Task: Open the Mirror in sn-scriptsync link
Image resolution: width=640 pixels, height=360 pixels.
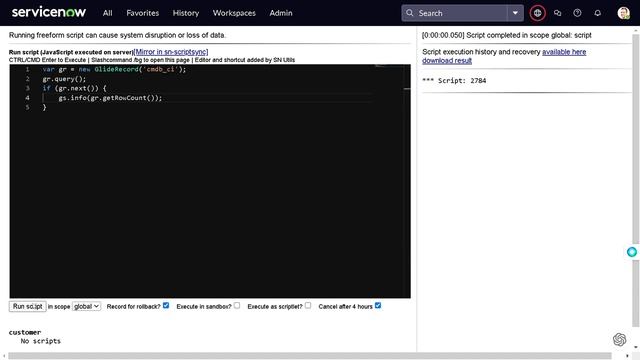Action: click(x=171, y=52)
